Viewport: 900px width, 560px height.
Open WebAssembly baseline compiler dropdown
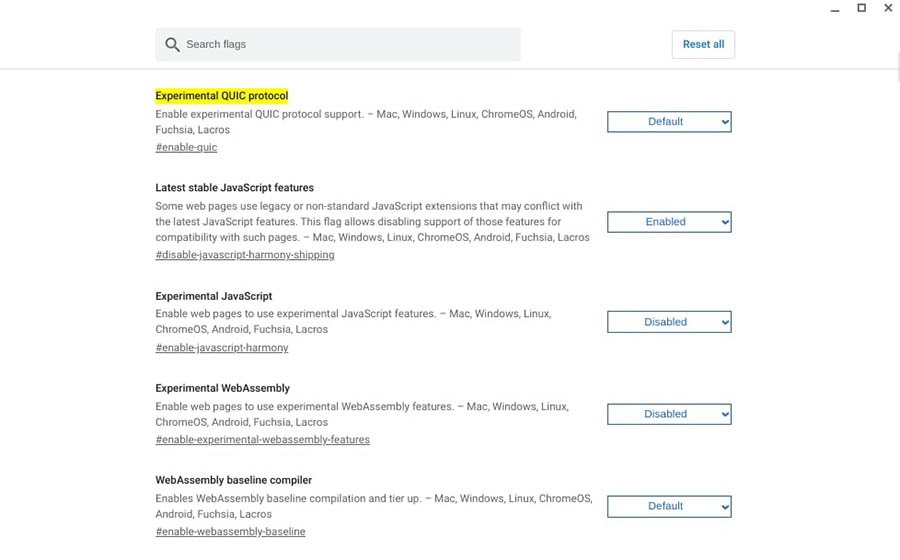(x=669, y=506)
